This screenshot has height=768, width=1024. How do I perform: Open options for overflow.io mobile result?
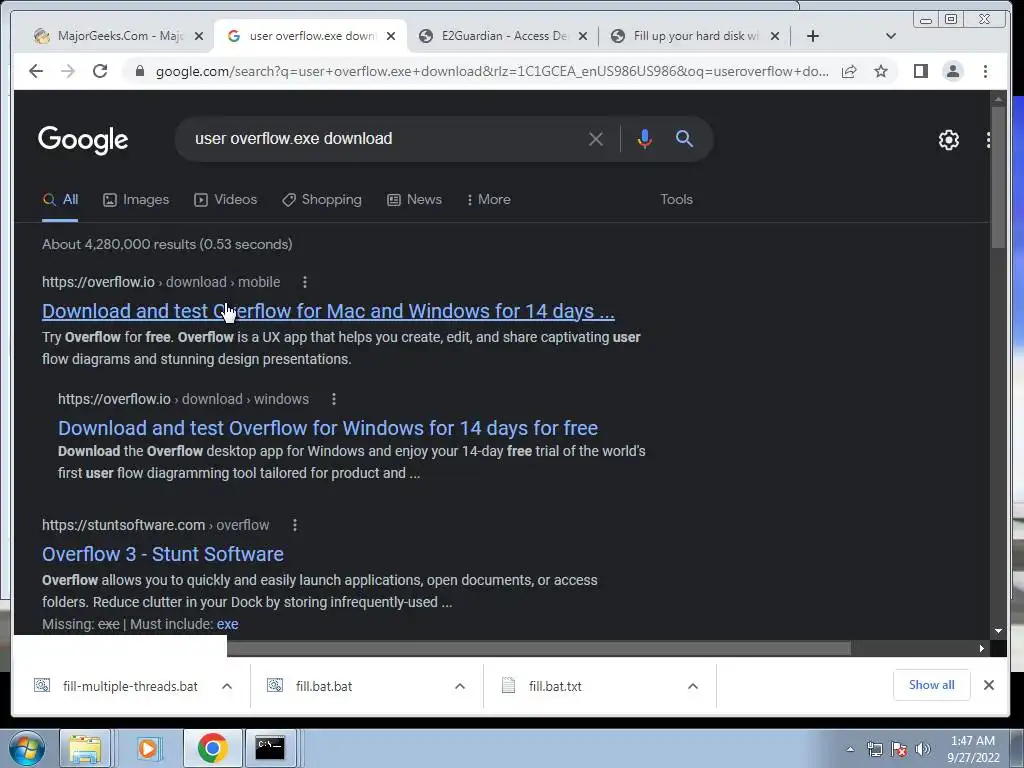pyautogui.click(x=305, y=282)
